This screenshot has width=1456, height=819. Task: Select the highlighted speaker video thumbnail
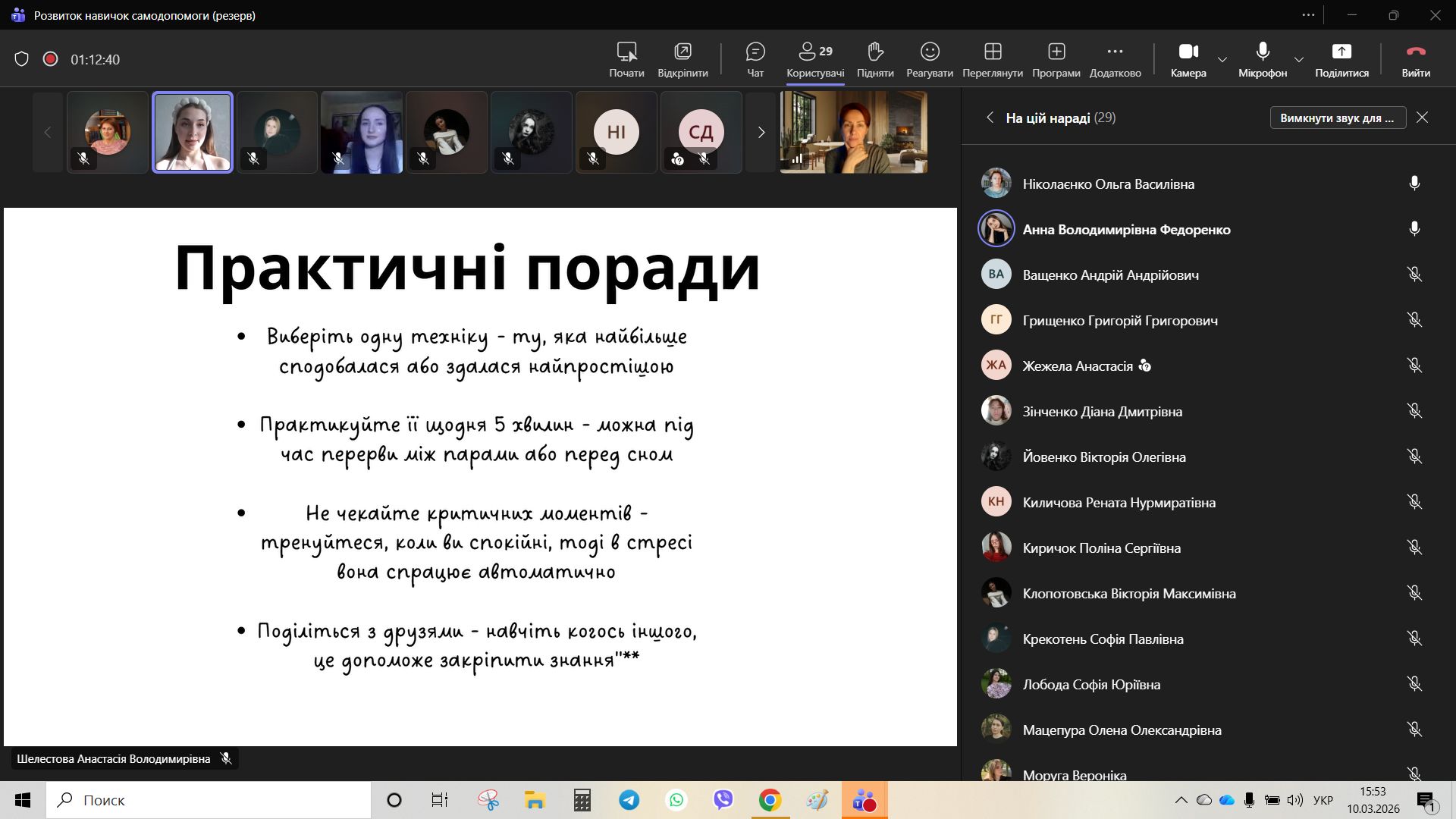(x=193, y=132)
